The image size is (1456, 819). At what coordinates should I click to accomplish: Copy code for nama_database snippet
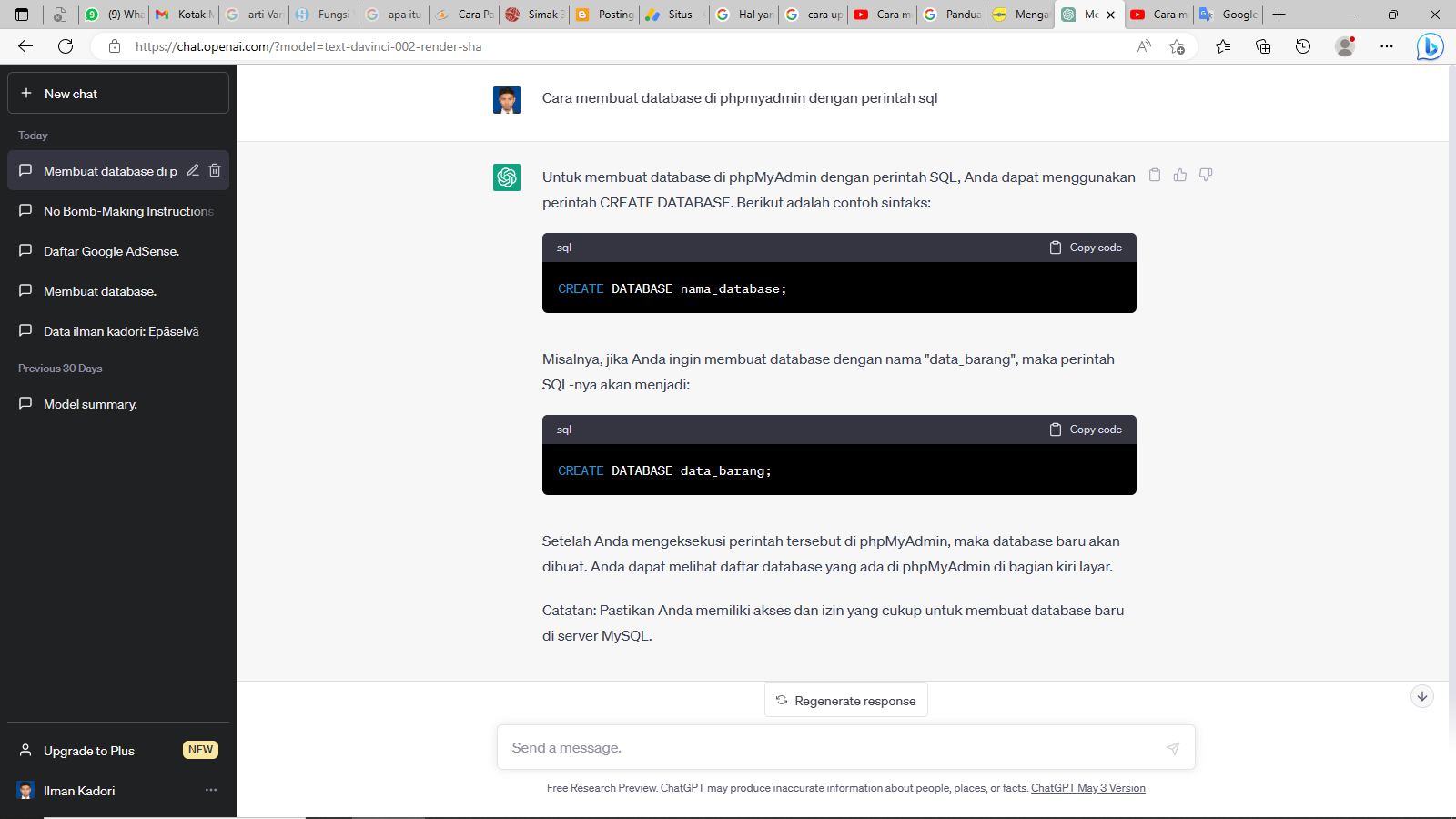[1086, 248]
